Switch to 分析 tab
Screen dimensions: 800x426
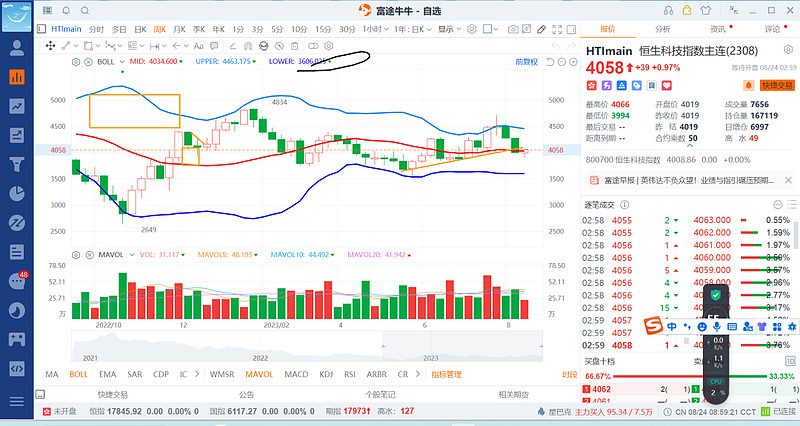click(663, 29)
